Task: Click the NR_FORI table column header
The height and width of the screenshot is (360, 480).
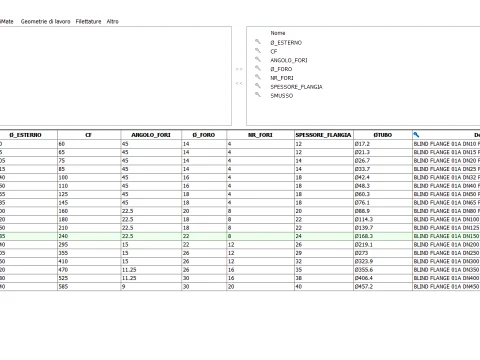Action: pos(260,135)
